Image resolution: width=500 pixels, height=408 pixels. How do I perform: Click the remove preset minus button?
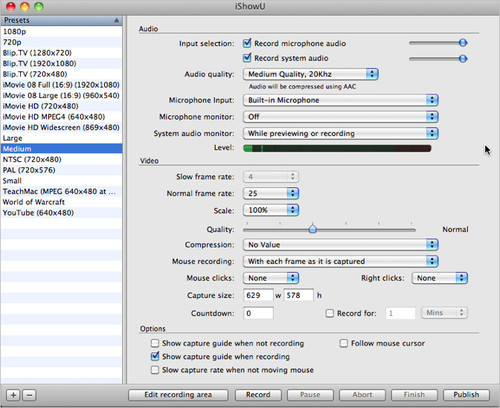[29, 395]
